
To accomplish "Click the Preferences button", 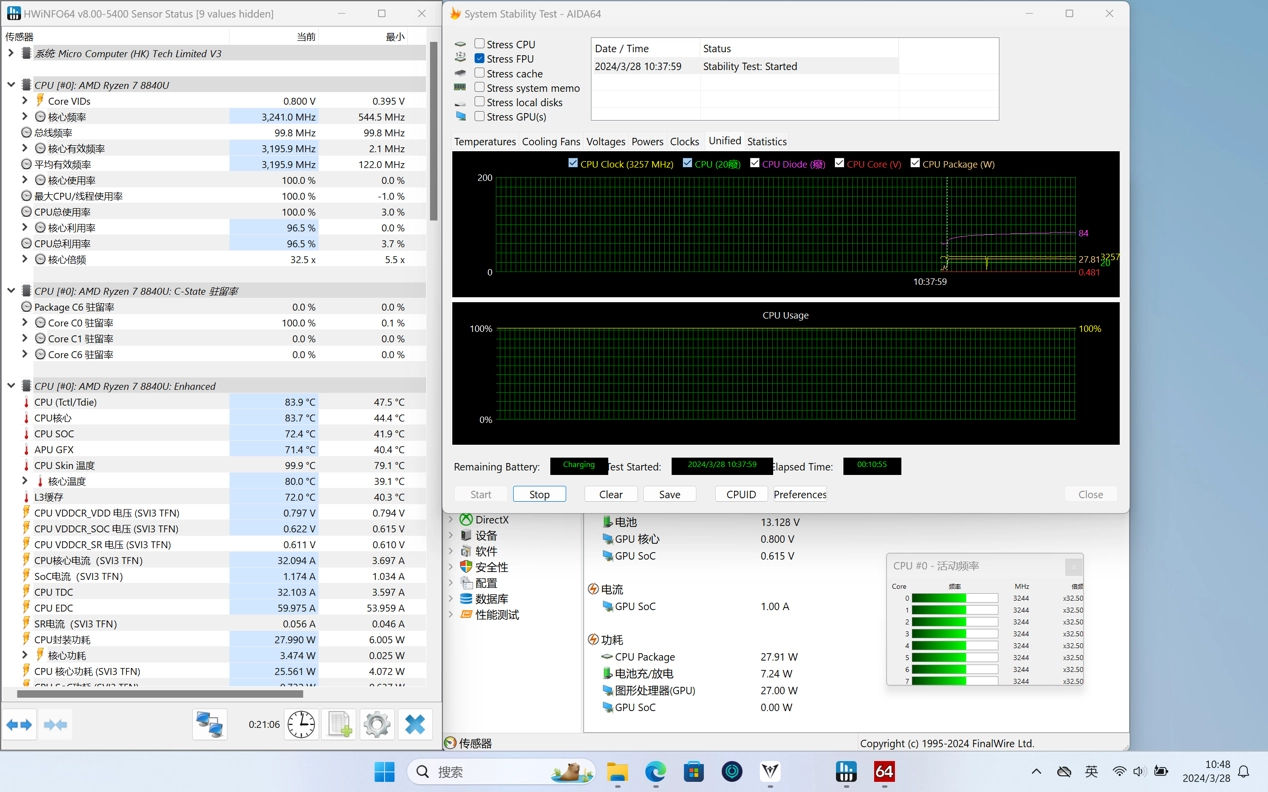I will pos(799,495).
